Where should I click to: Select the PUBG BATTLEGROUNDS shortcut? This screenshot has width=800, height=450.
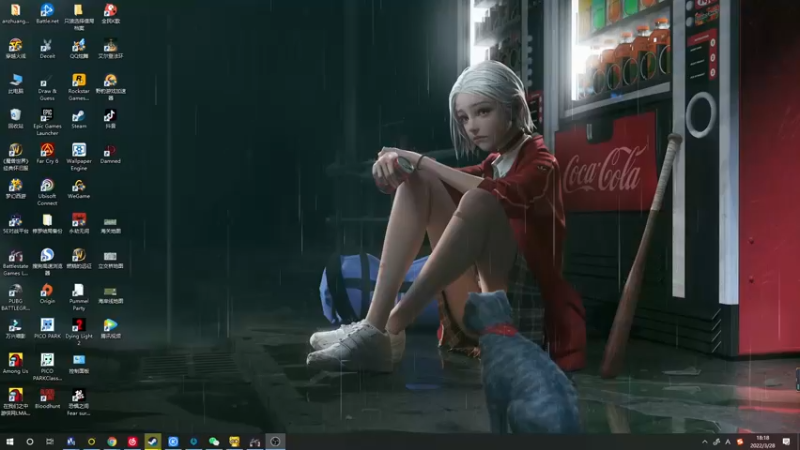[x=15, y=297]
